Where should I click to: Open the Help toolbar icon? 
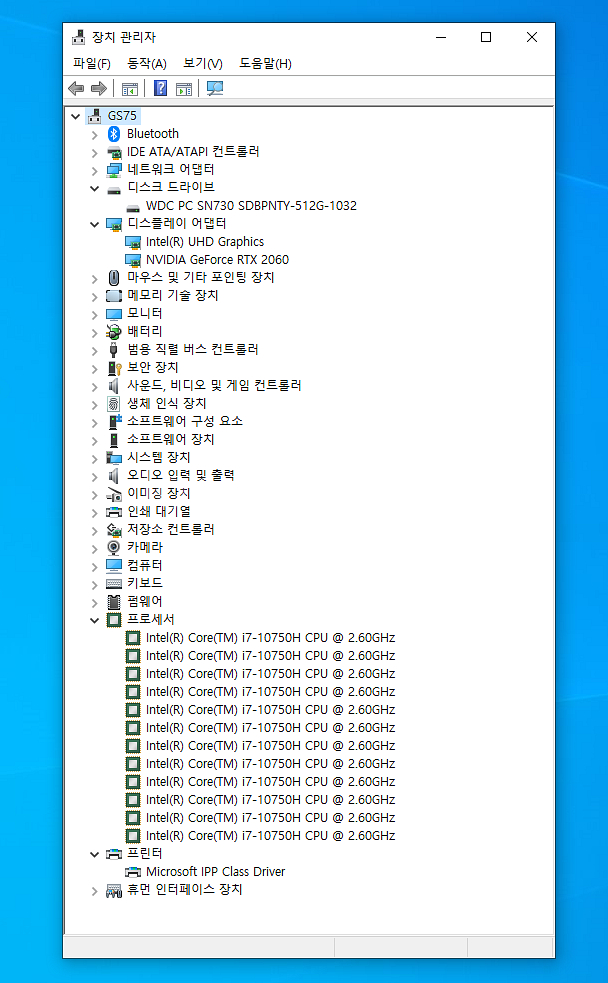[x=160, y=88]
